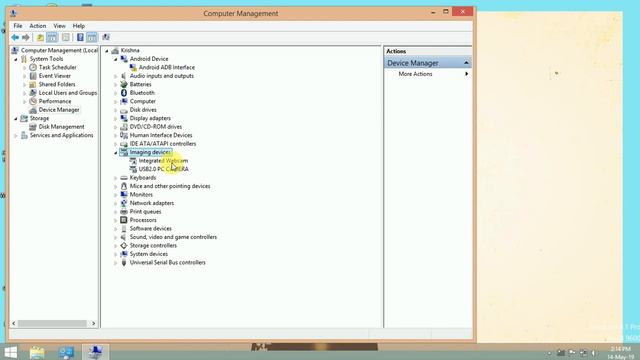
Task: Open the Help menu
Action: click(79, 26)
